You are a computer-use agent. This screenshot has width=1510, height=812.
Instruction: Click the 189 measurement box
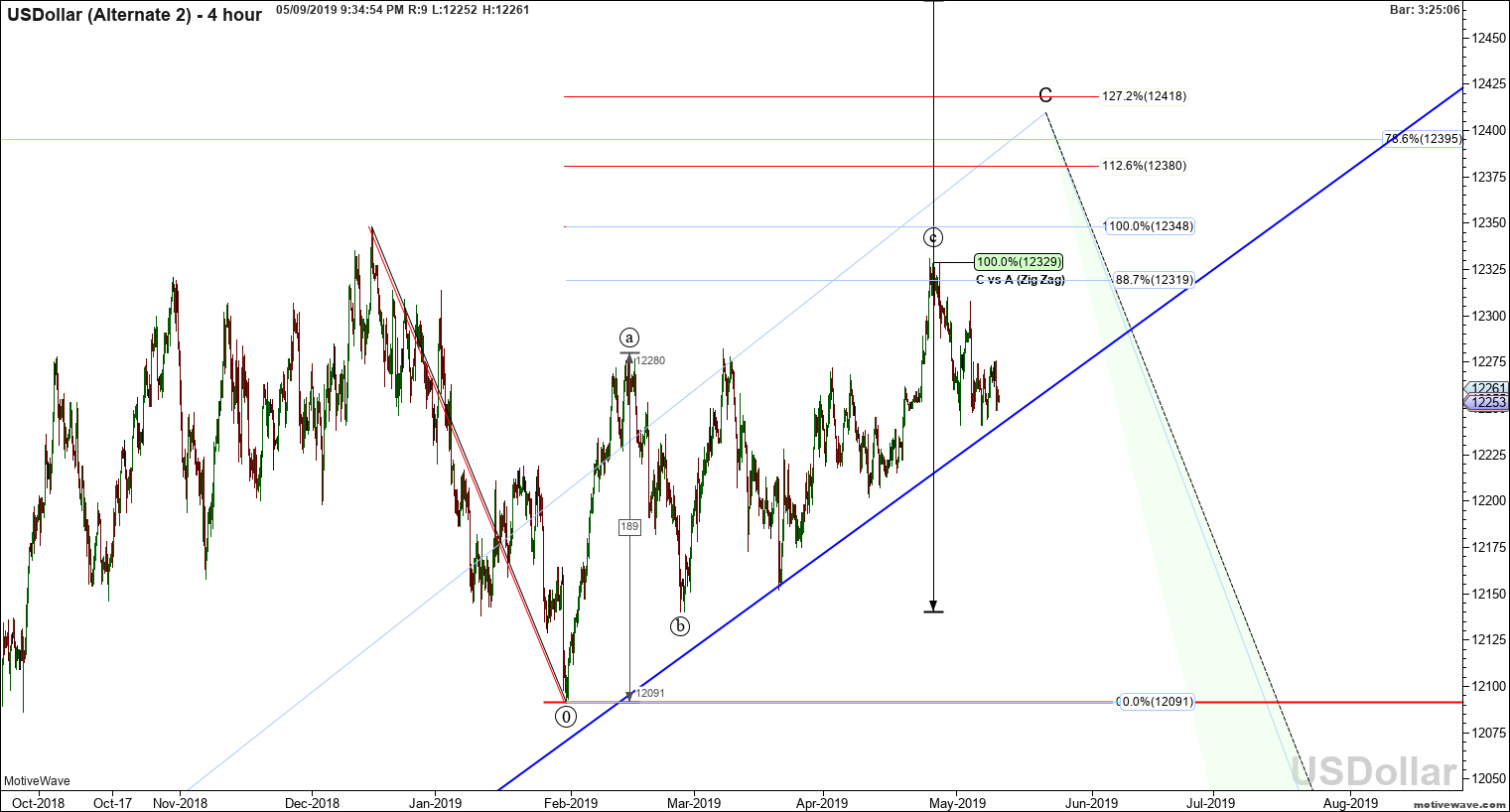coord(629,527)
